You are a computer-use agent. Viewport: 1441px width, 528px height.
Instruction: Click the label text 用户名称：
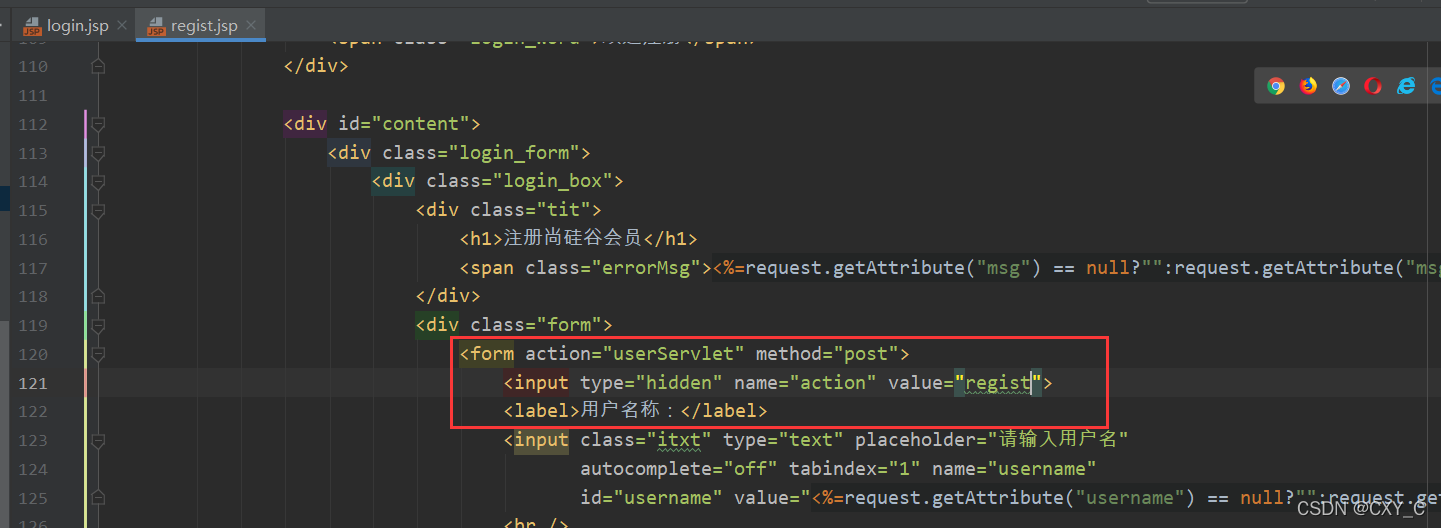(x=630, y=411)
